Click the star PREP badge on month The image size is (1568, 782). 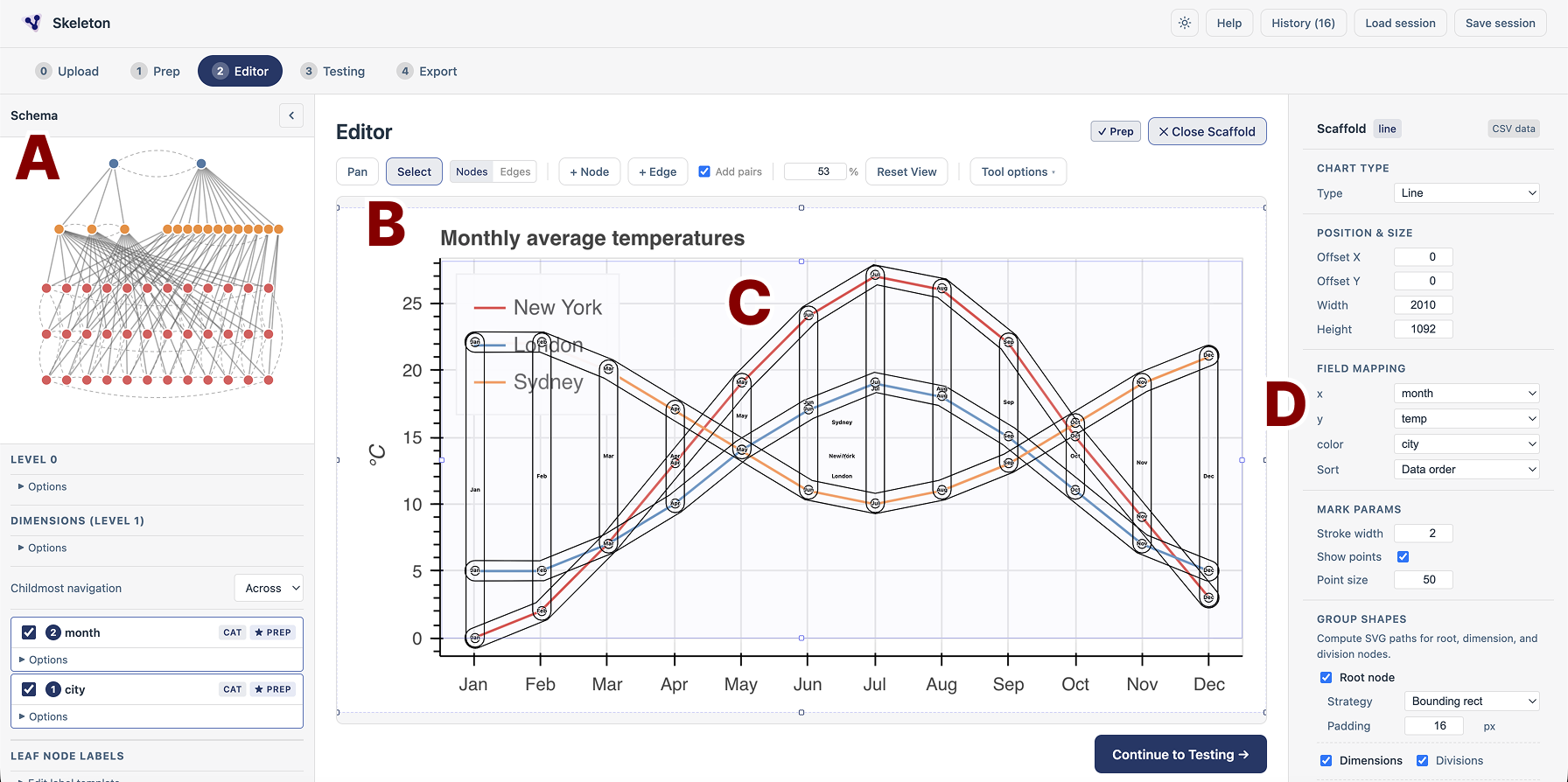273,632
